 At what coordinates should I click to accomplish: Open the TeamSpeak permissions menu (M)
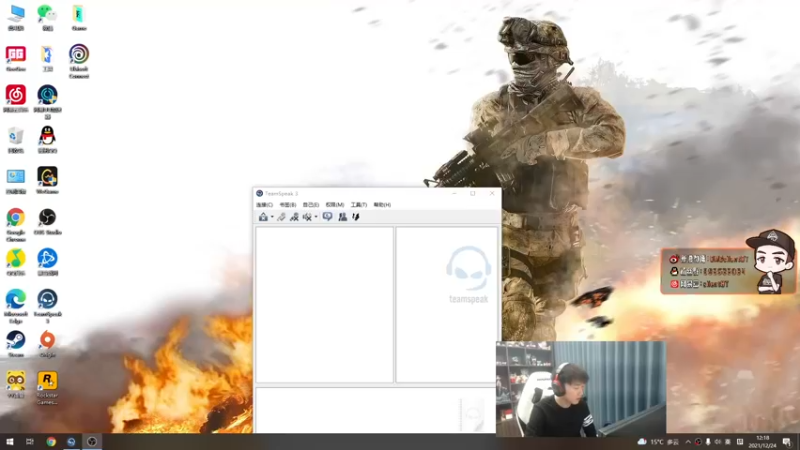coord(335,205)
